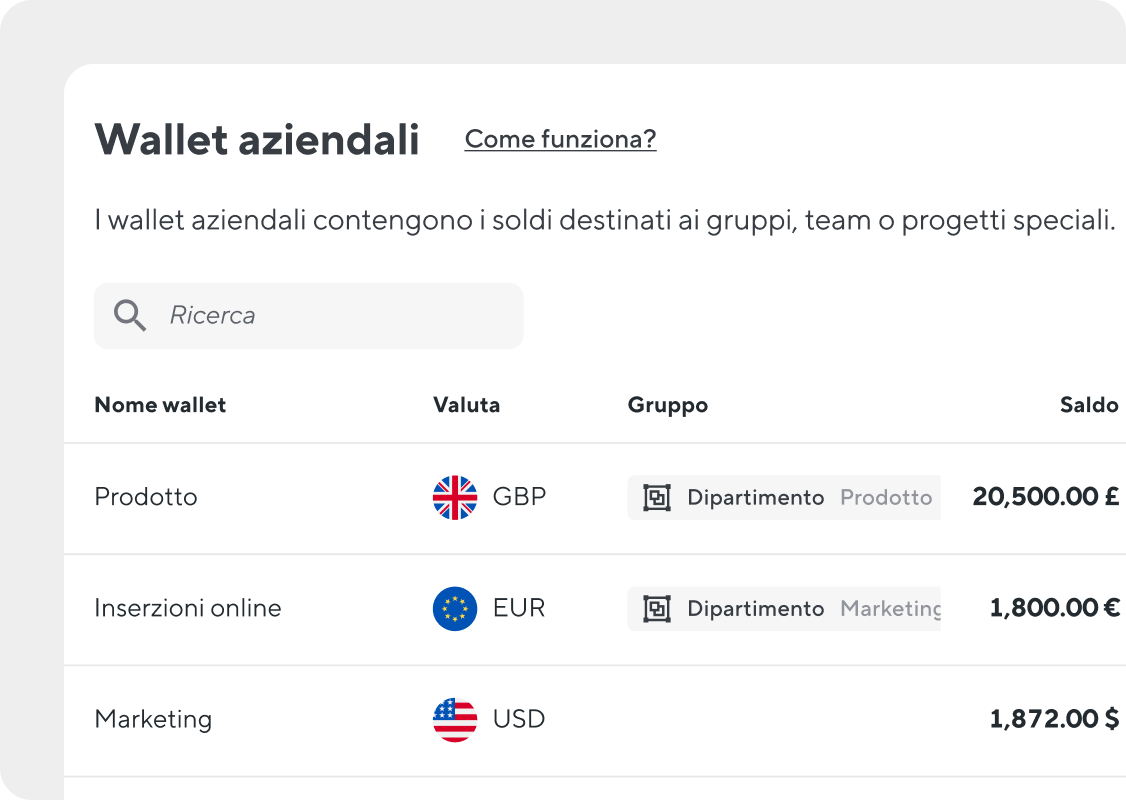Select the 1,872.00 $ balance
1126x800 pixels.
click(1054, 719)
